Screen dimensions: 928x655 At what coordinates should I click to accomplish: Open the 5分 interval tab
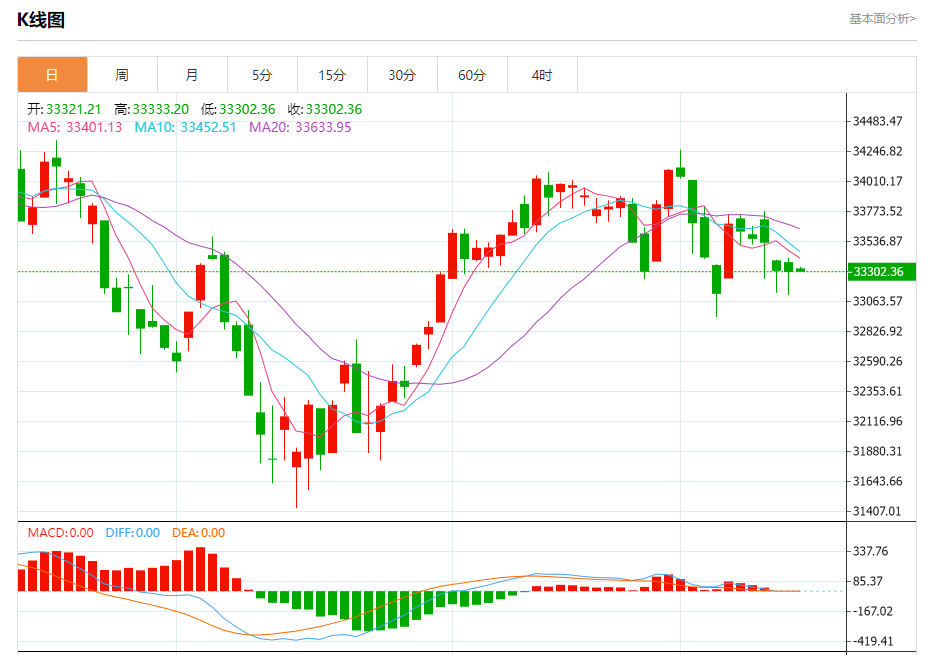[262, 75]
